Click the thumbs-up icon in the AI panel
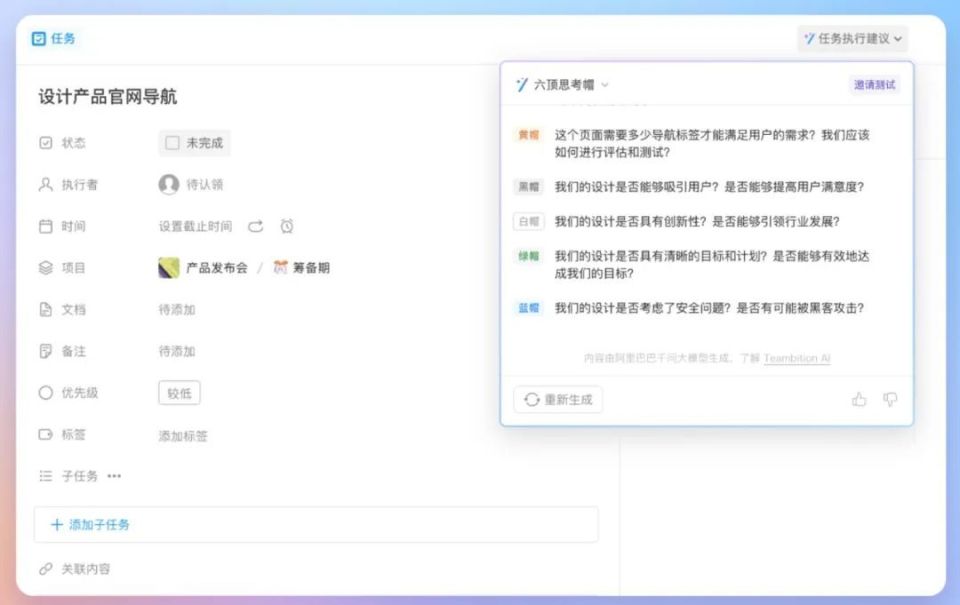Image resolution: width=960 pixels, height=605 pixels. pos(861,399)
